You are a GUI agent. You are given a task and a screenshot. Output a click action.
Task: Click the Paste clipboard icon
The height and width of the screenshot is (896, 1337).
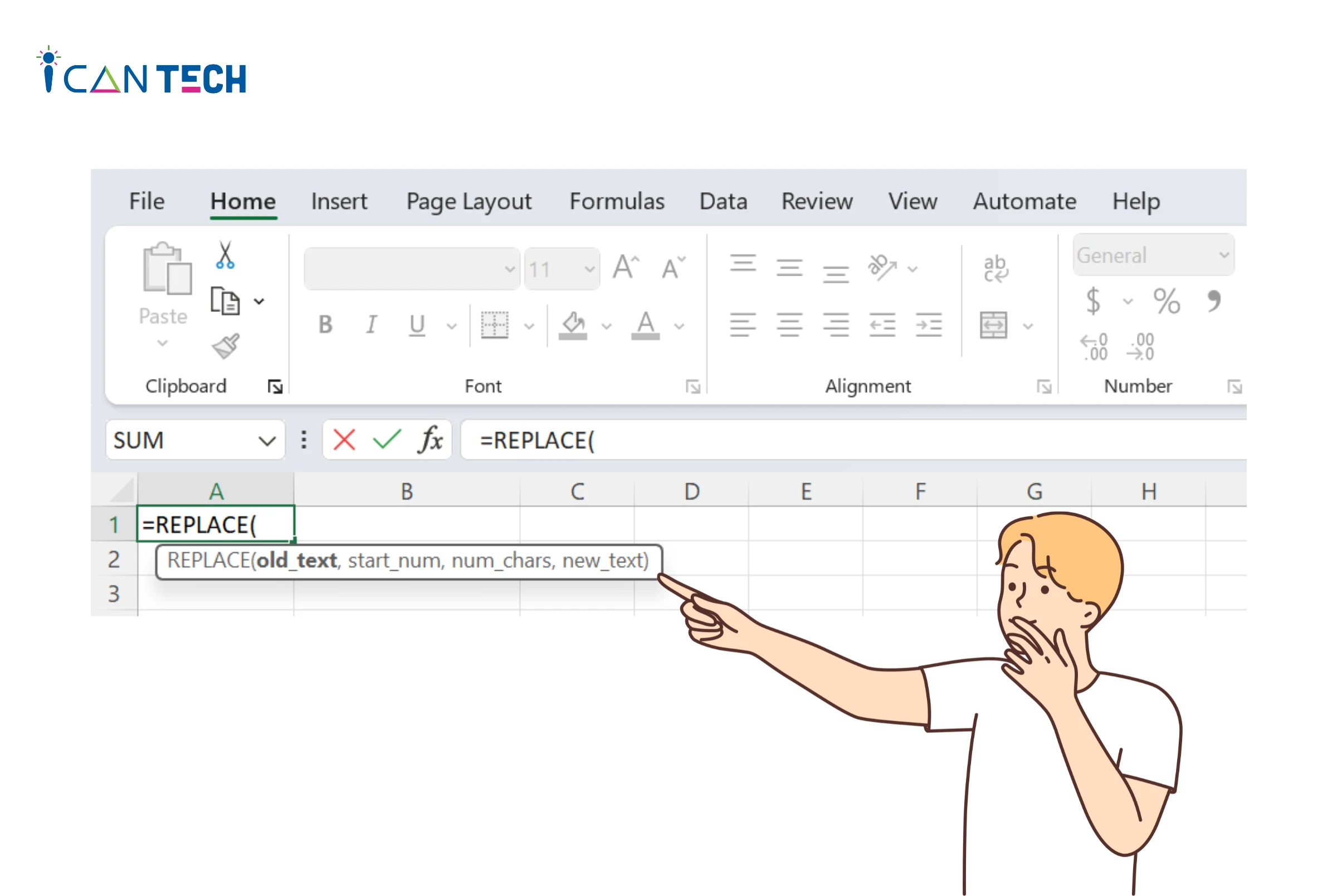click(167, 268)
